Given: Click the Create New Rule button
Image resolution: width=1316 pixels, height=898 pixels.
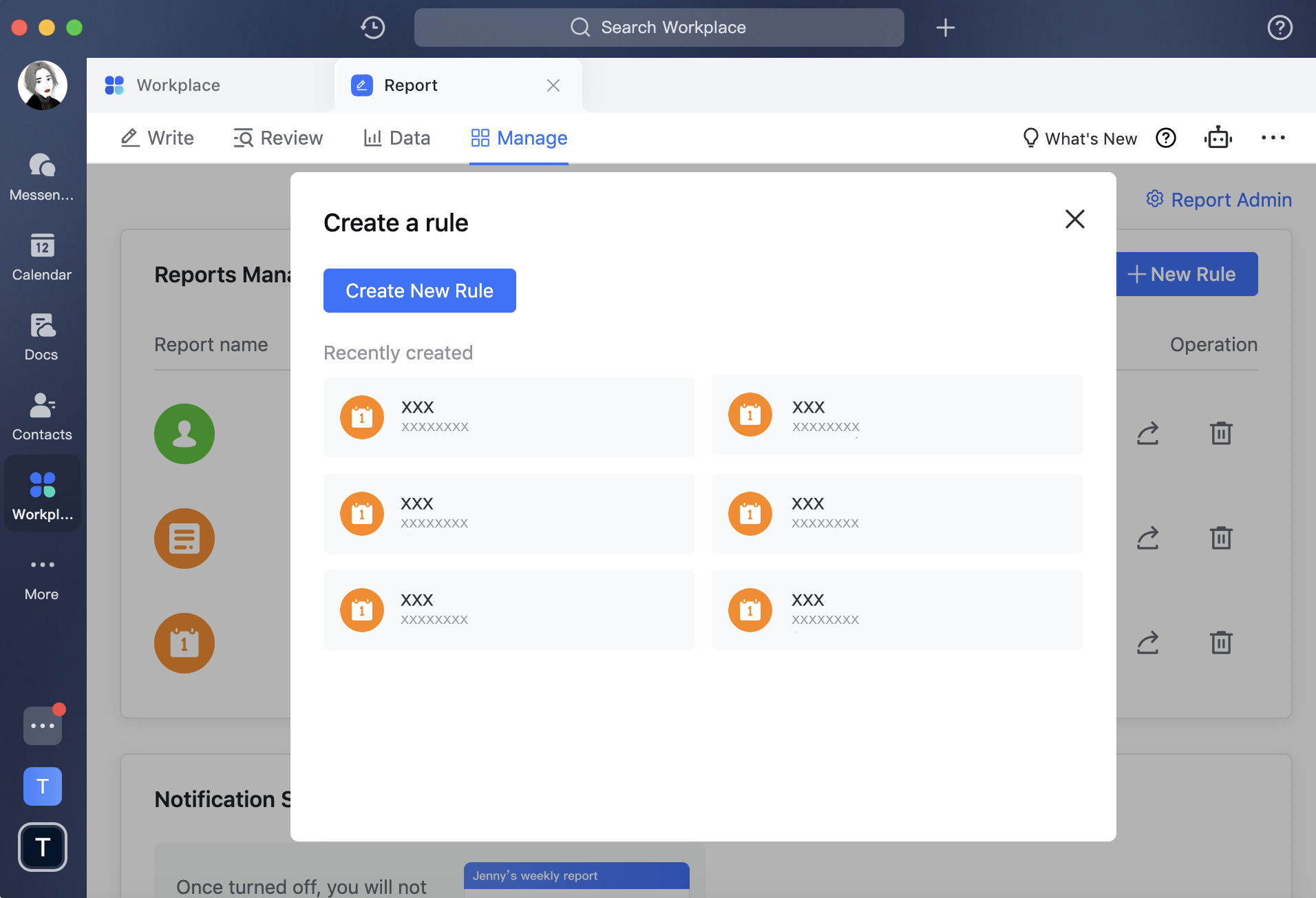Looking at the screenshot, I should pos(419,290).
